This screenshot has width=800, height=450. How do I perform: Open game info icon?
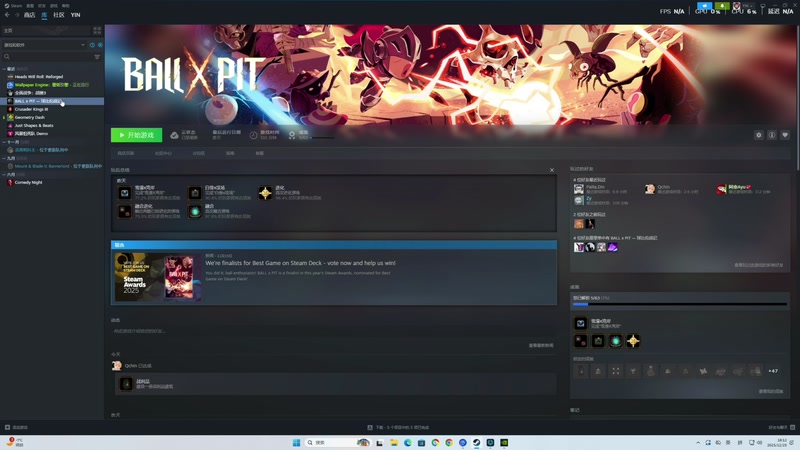point(772,135)
